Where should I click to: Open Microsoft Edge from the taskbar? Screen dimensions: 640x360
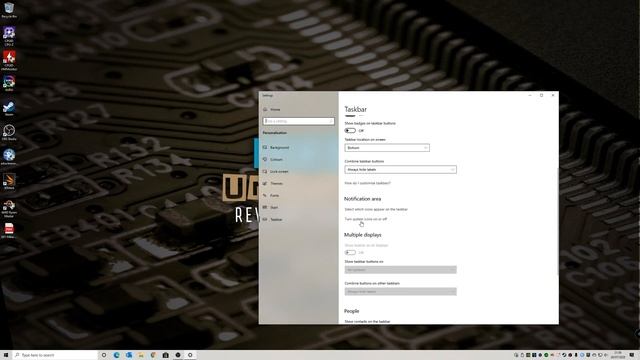tap(116, 355)
